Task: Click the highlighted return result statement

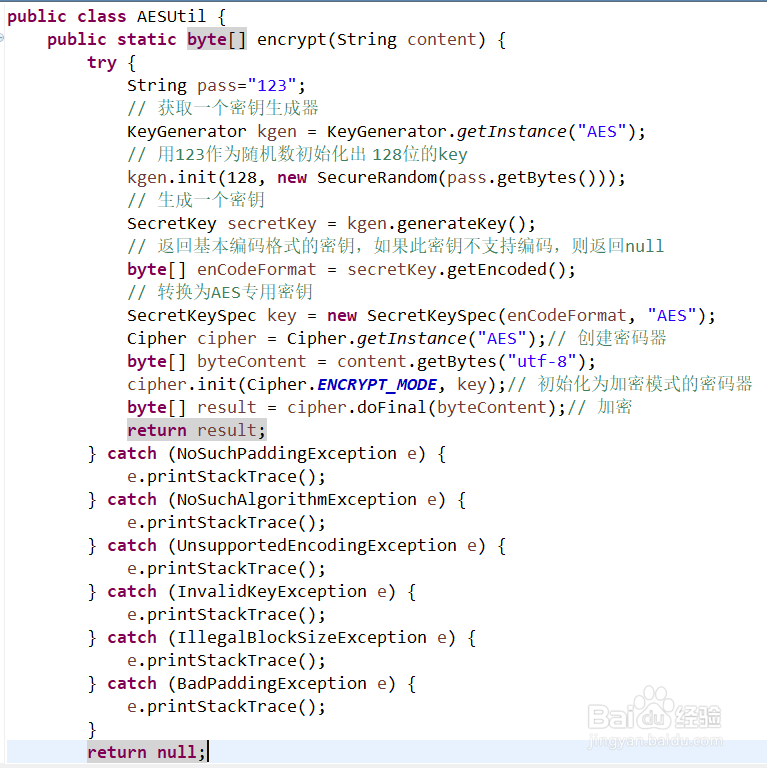Action: 196,430
